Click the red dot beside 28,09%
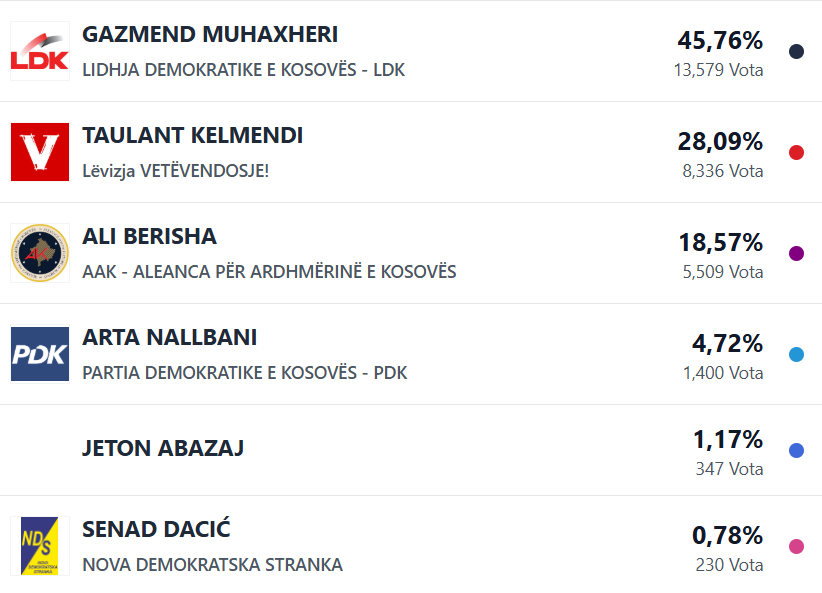Viewport: 822px width, 593px height. pyautogui.click(x=796, y=153)
